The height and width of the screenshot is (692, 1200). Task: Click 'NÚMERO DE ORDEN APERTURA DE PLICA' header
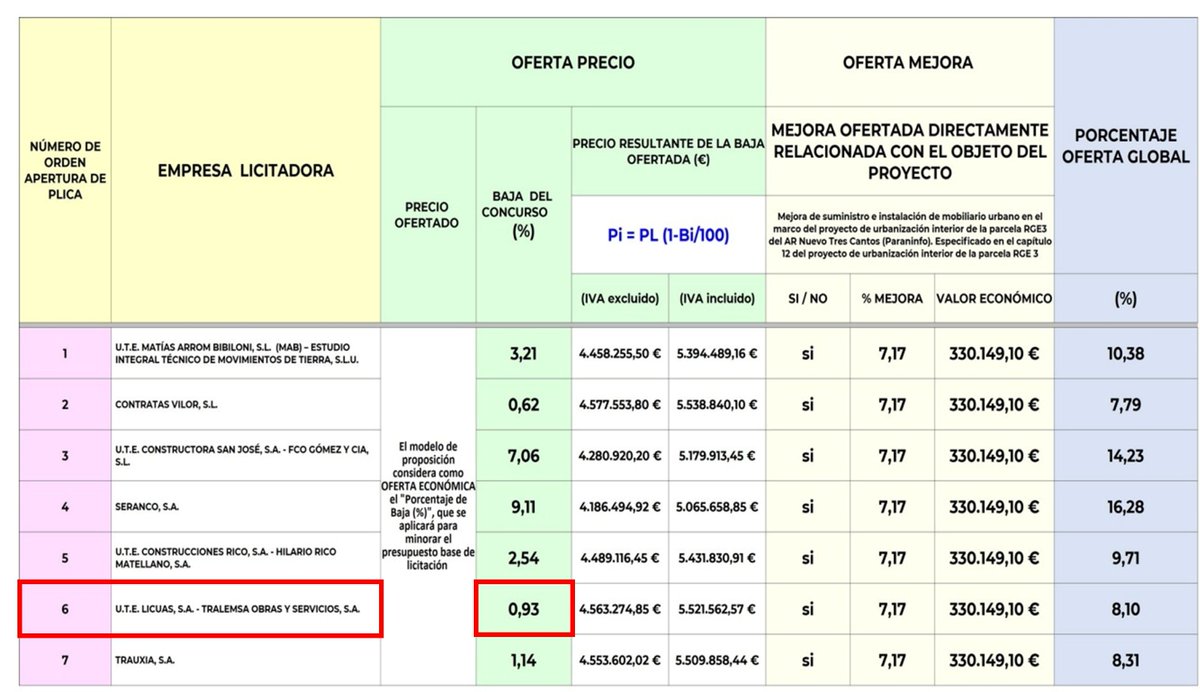65,171
